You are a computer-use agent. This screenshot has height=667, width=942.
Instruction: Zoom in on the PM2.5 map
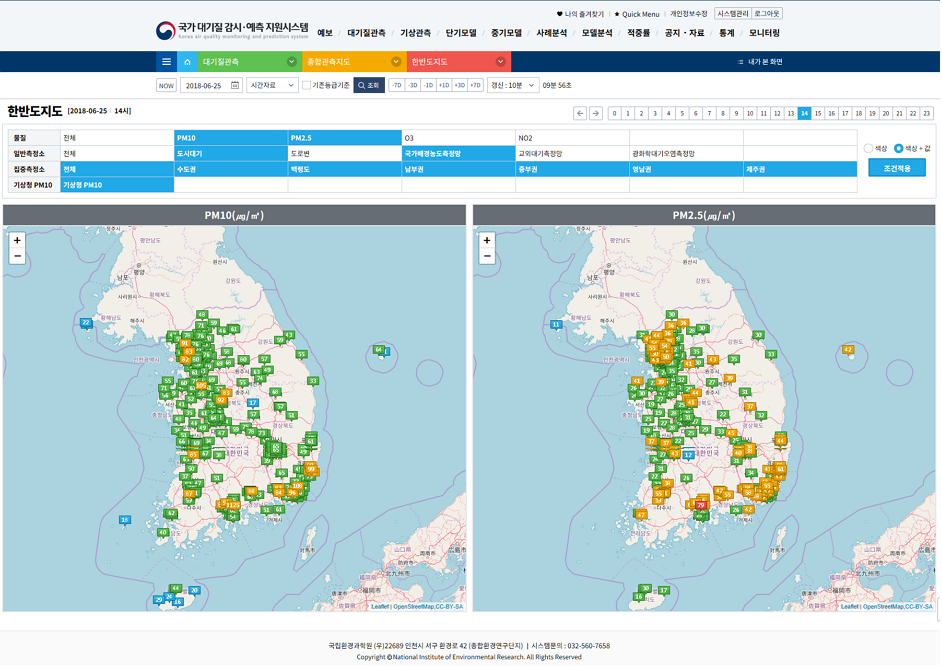point(487,240)
